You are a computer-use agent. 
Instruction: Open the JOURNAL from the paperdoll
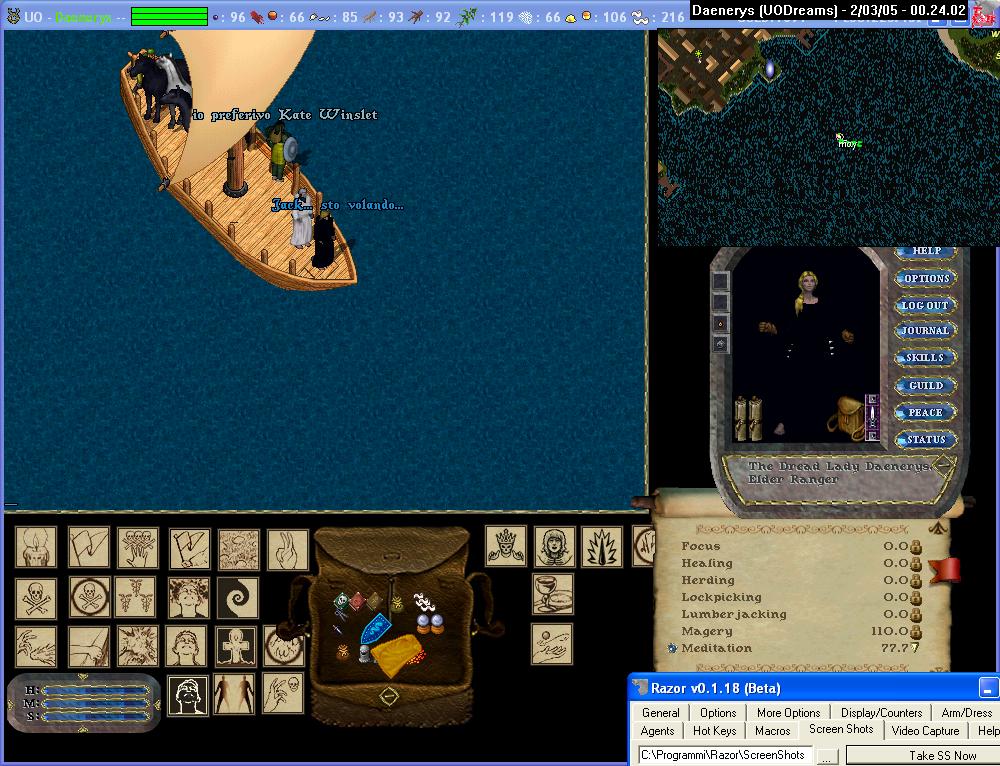[x=925, y=330]
